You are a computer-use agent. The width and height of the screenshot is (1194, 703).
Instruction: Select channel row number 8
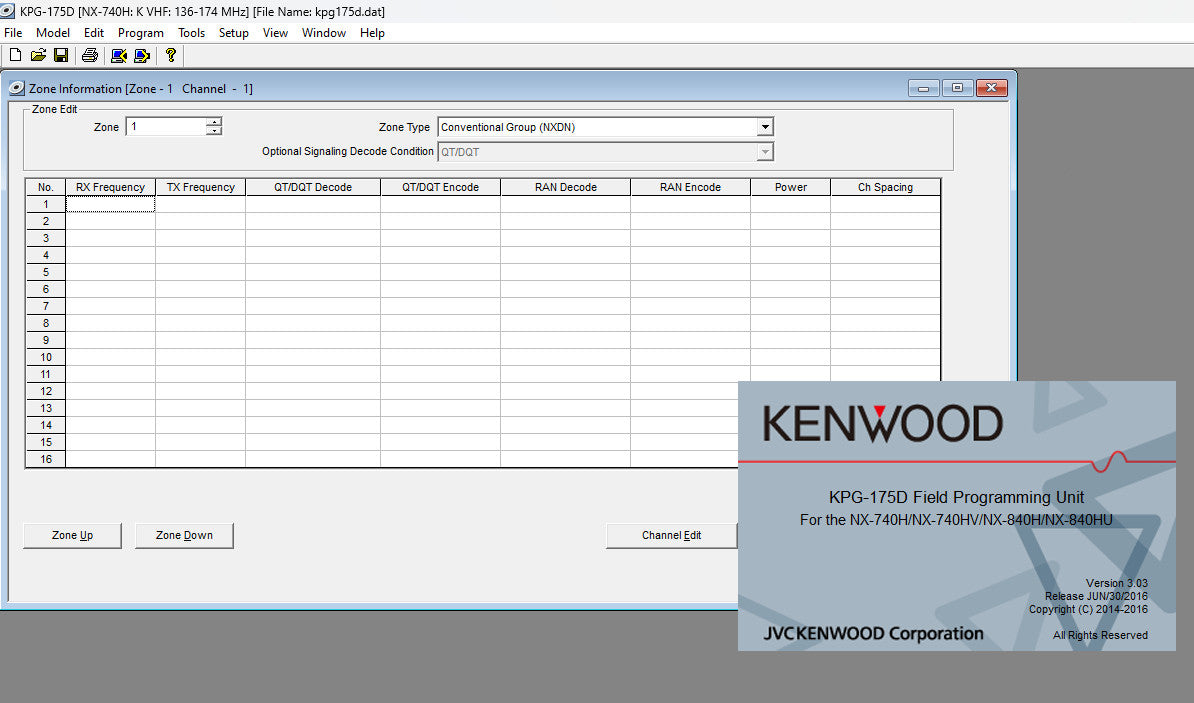tap(46, 323)
